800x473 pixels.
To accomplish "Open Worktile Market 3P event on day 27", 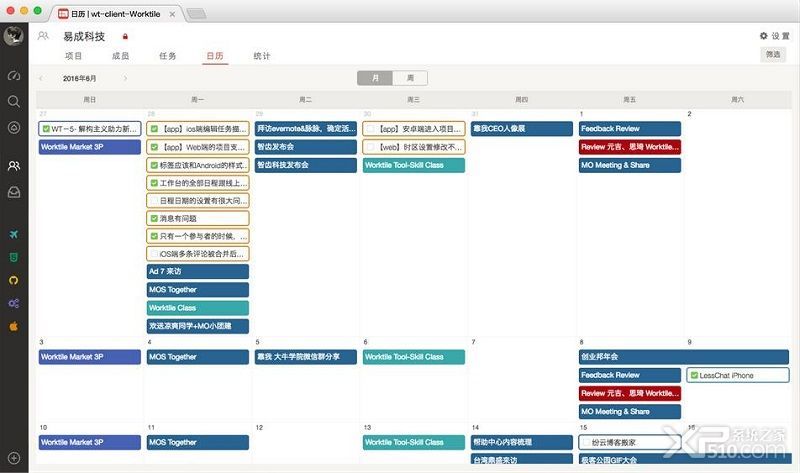I will pos(90,147).
